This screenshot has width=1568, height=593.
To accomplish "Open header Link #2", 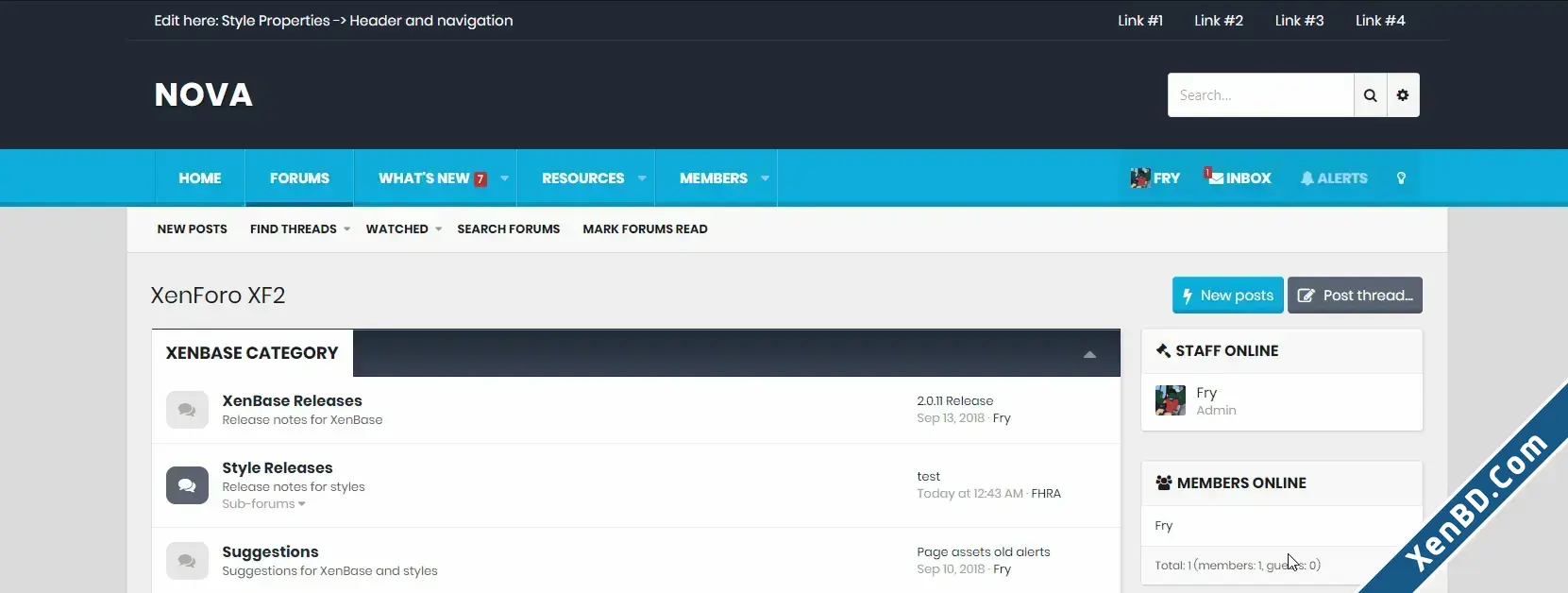I will pos(1219,21).
